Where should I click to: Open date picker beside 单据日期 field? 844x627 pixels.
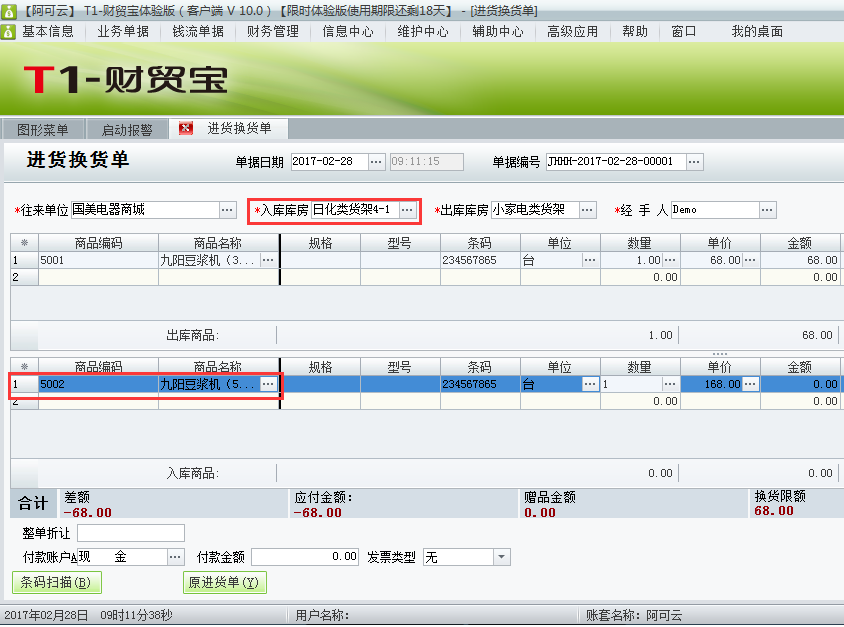[377, 161]
